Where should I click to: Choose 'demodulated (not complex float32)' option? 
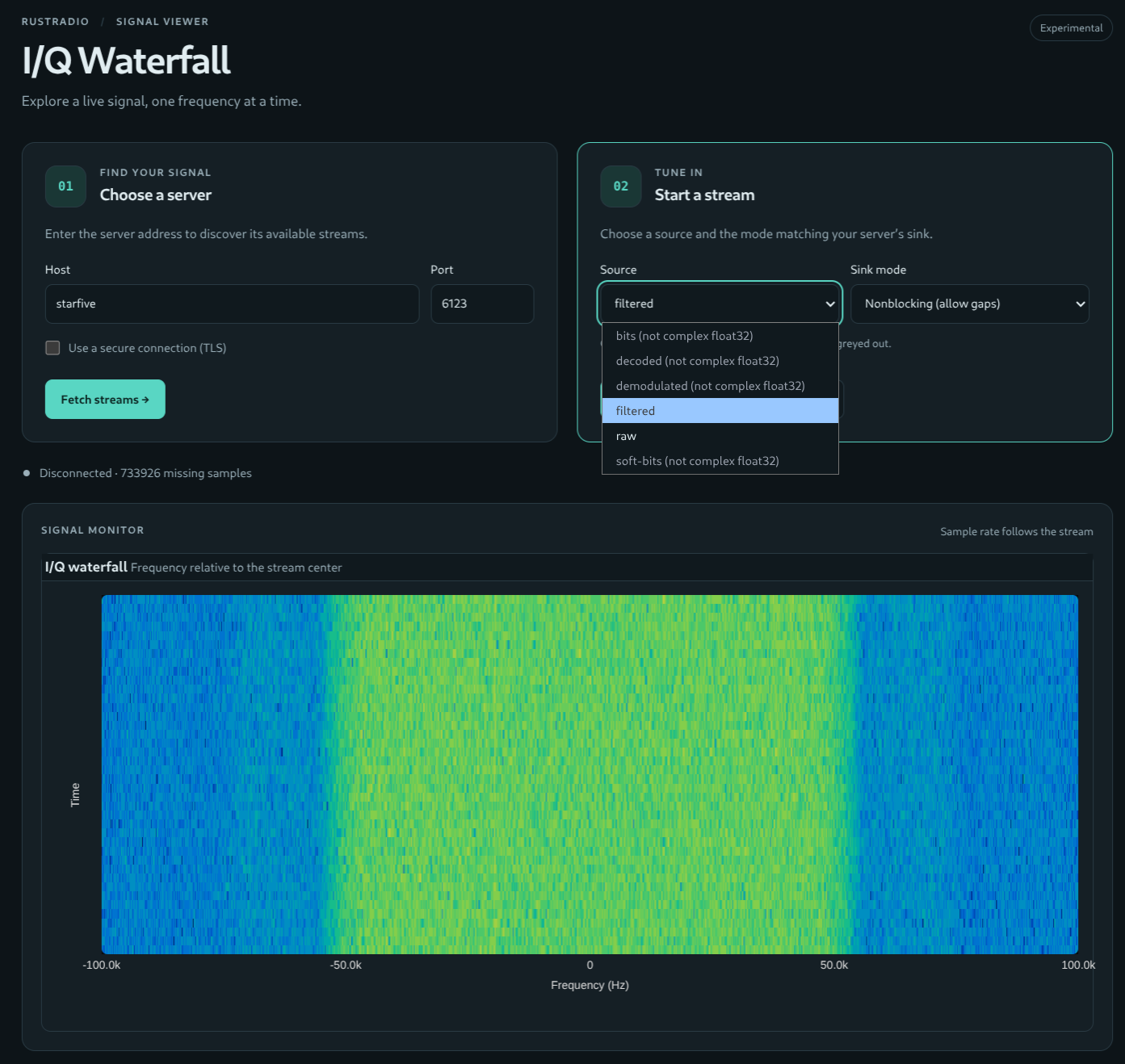[720, 386]
